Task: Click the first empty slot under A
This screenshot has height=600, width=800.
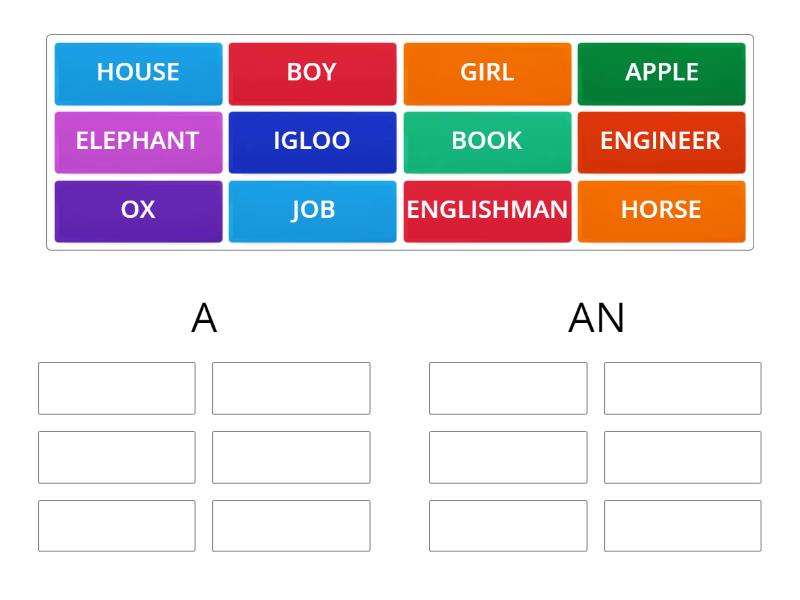Action: tap(116, 388)
